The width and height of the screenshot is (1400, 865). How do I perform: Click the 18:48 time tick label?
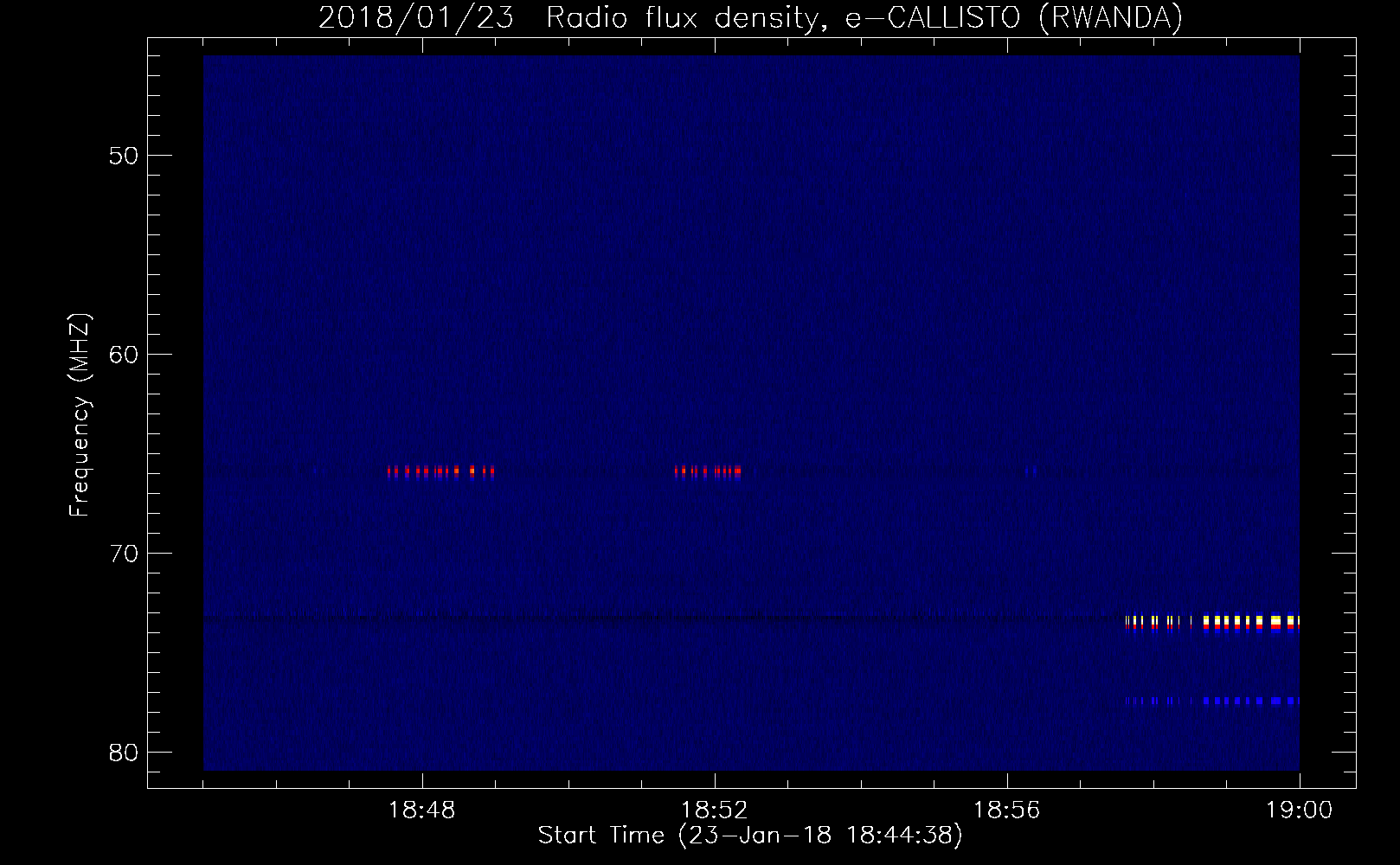click(x=422, y=811)
